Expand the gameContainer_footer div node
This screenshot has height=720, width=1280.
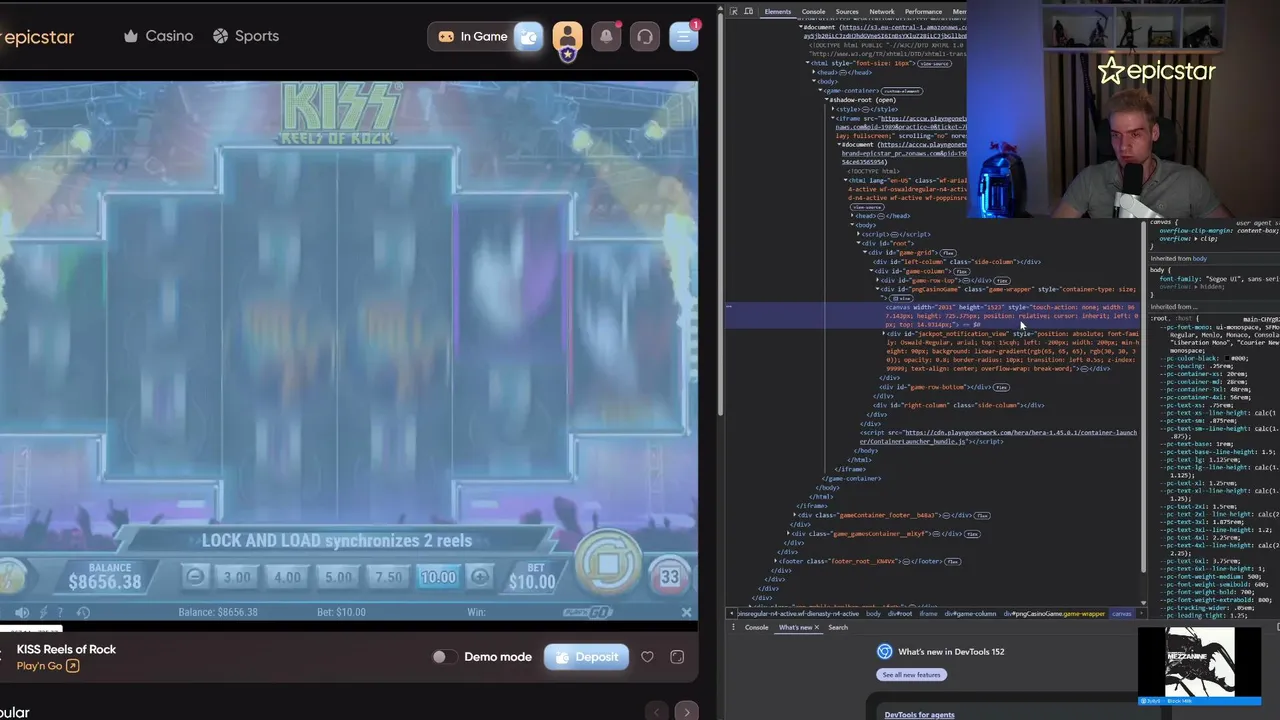pos(794,515)
